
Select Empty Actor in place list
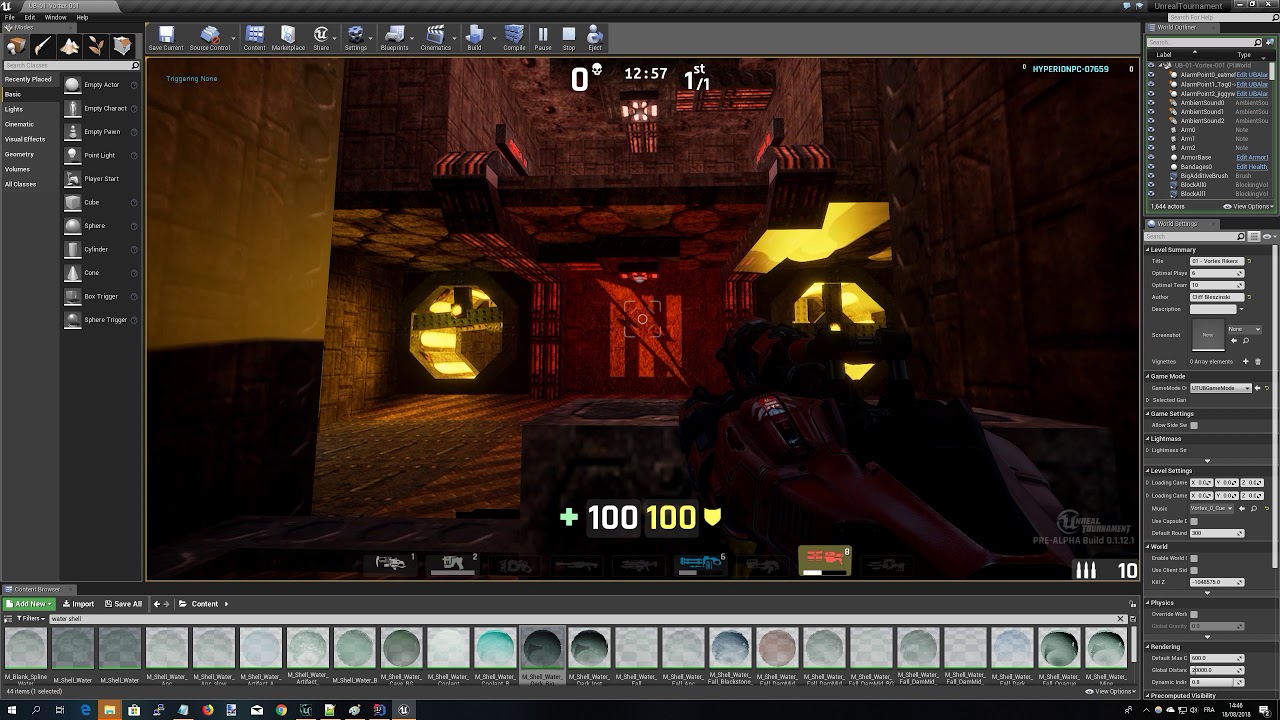(101, 85)
